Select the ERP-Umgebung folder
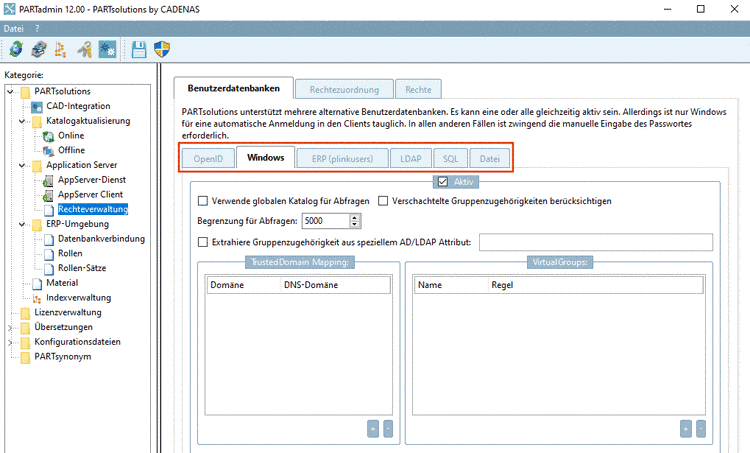The height and width of the screenshot is (453, 750). [37, 224]
